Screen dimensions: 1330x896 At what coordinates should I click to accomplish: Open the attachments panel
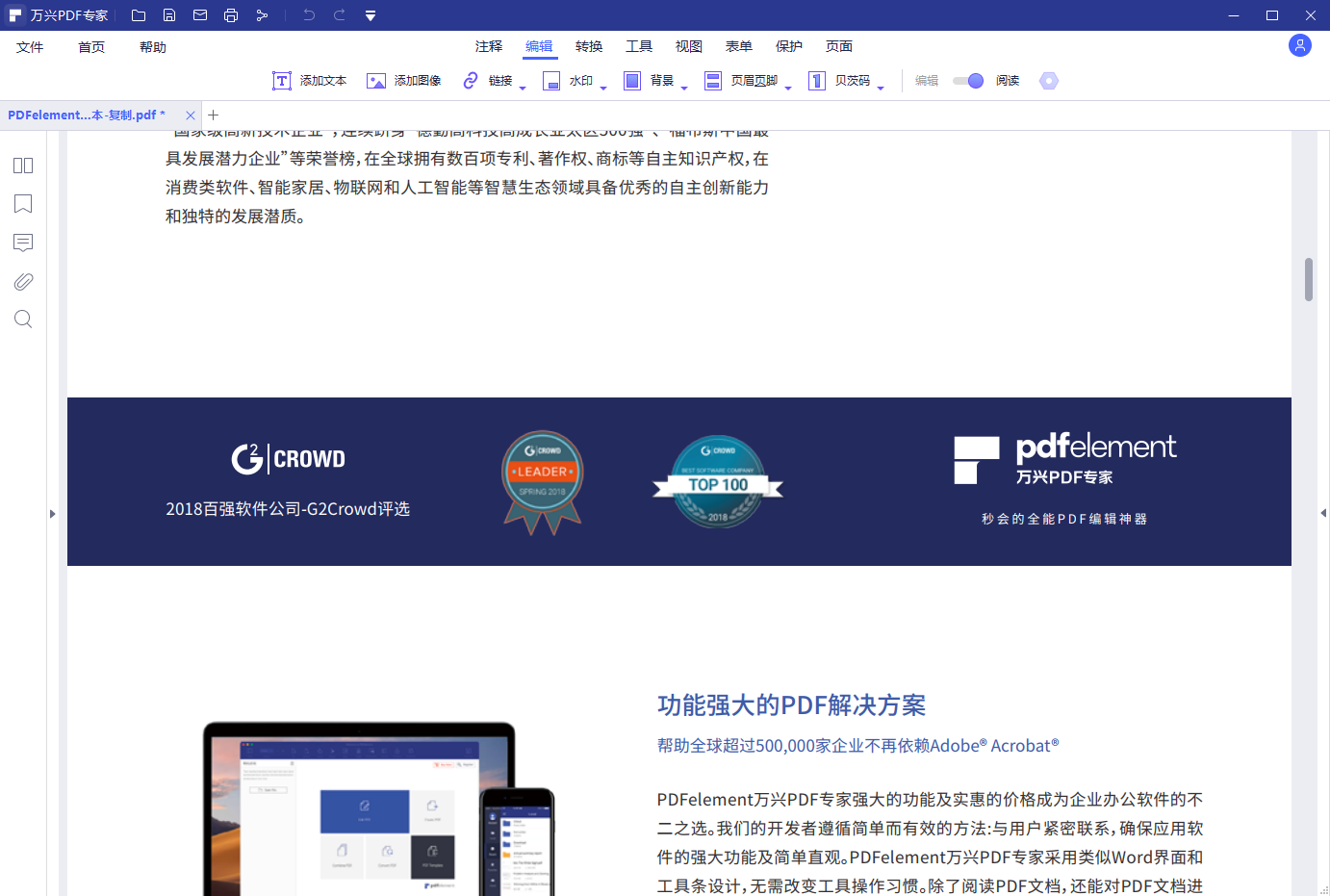22,281
